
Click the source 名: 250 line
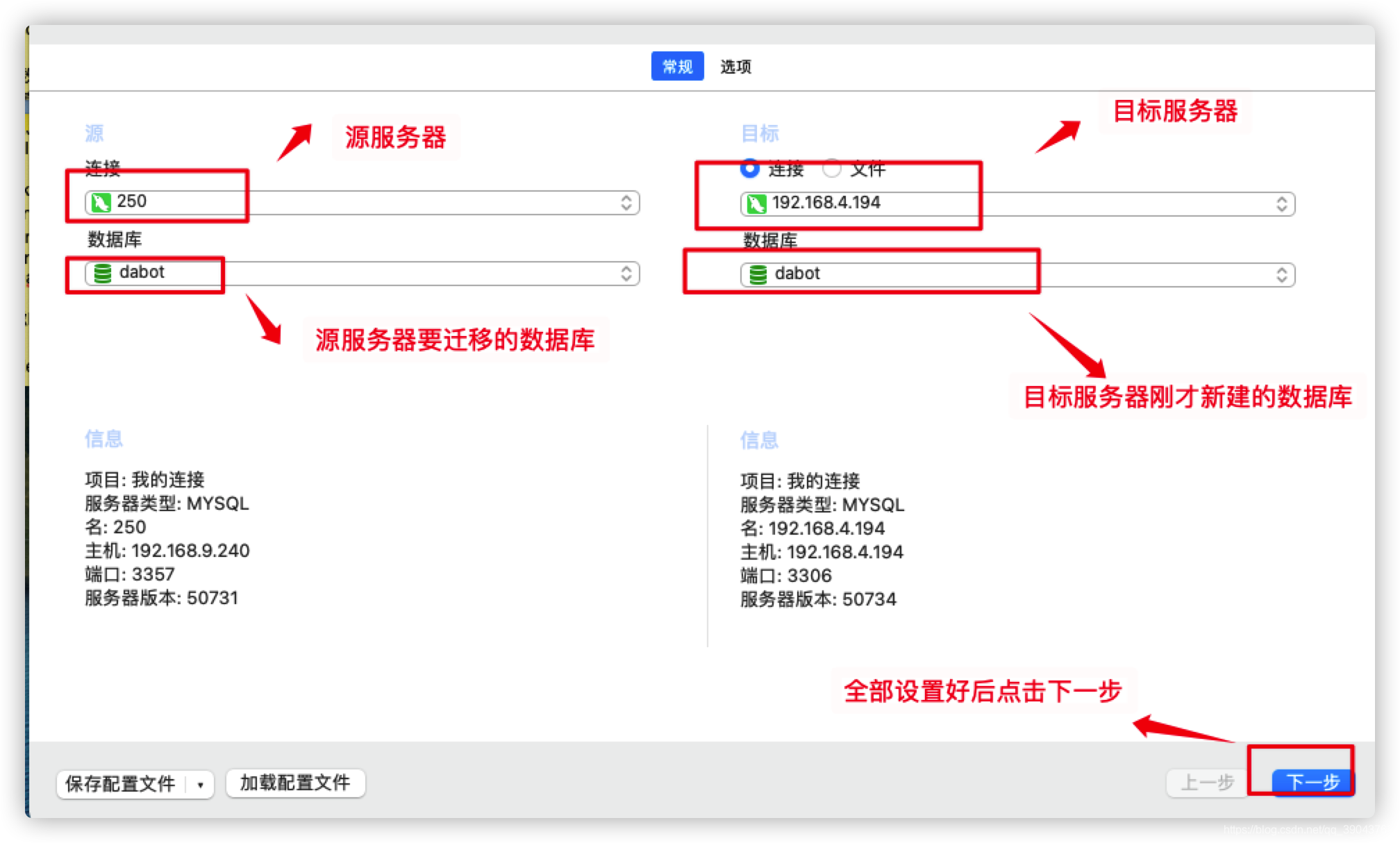tap(115, 527)
